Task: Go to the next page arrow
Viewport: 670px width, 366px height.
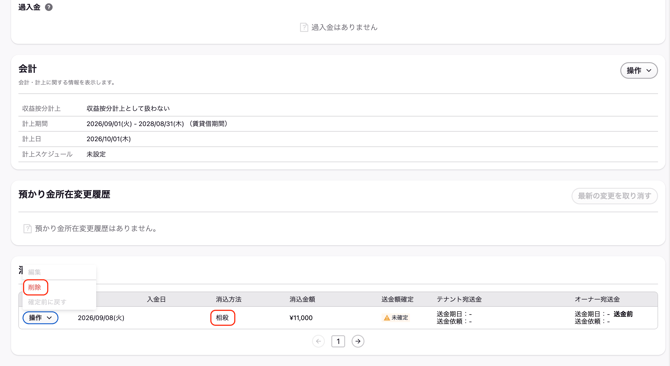Action: pos(358,341)
